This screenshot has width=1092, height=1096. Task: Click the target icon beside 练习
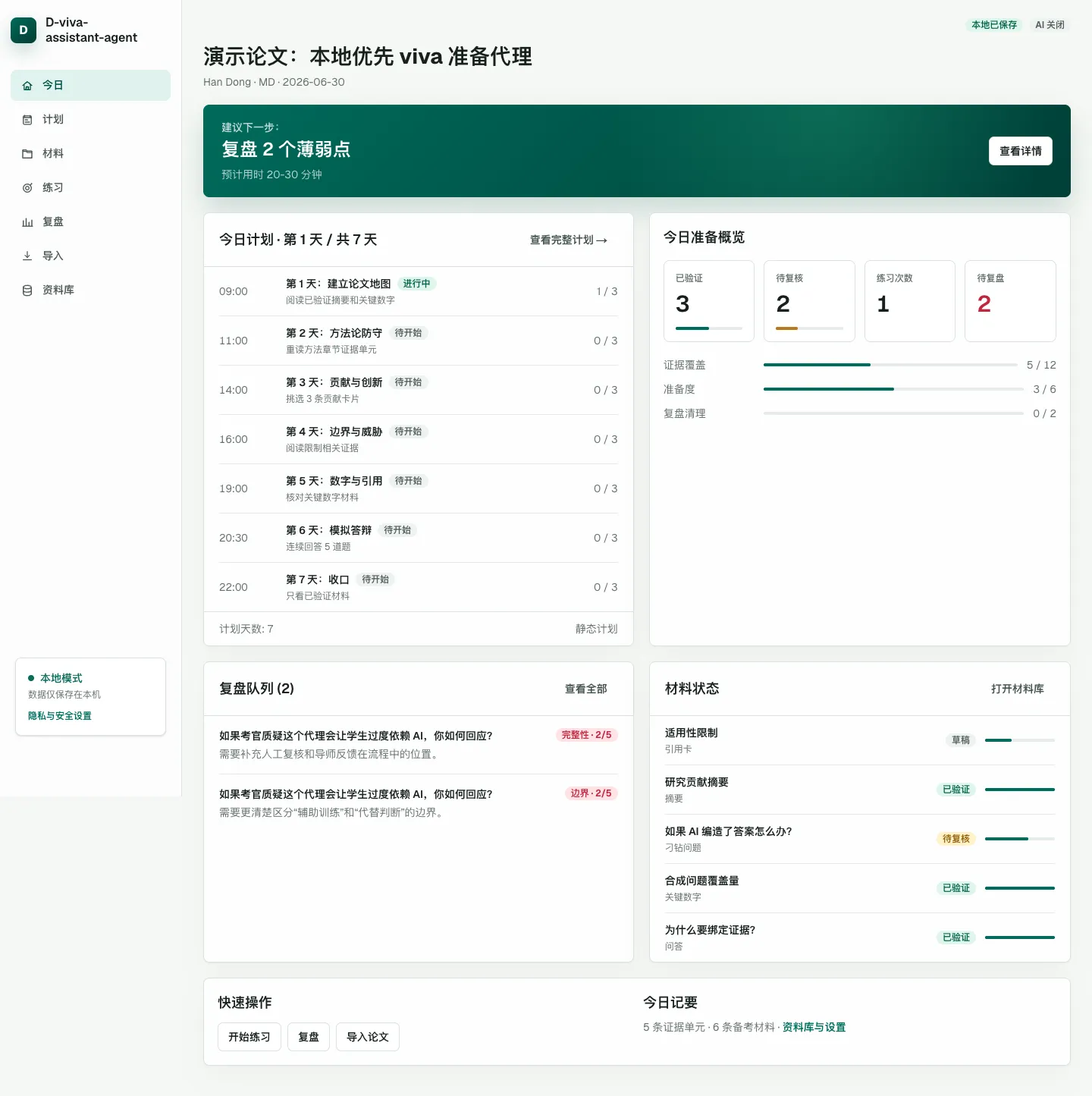point(27,188)
